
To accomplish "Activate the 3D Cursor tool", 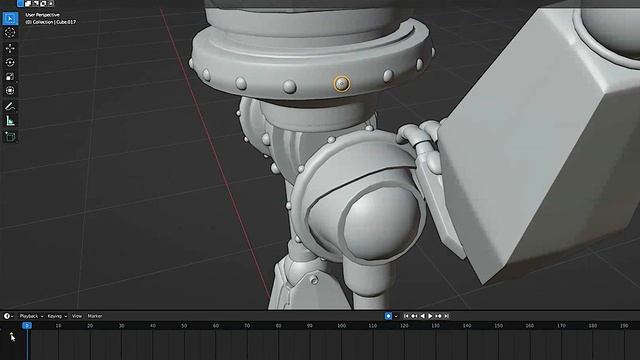I will (10, 33).
